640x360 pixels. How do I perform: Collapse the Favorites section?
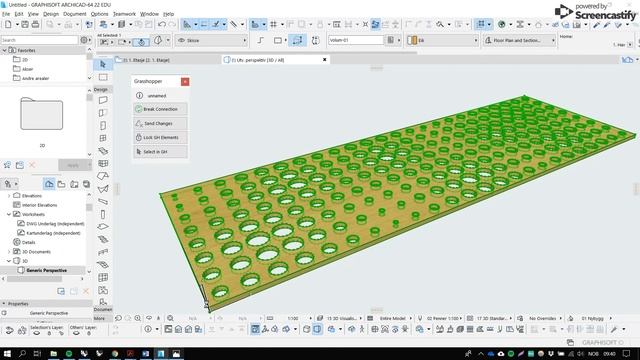[4, 50]
